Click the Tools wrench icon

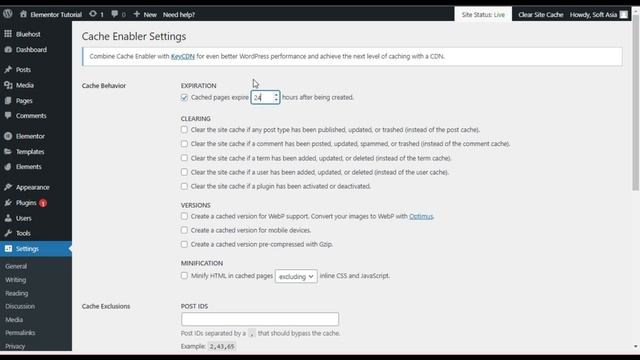[x=8, y=233]
